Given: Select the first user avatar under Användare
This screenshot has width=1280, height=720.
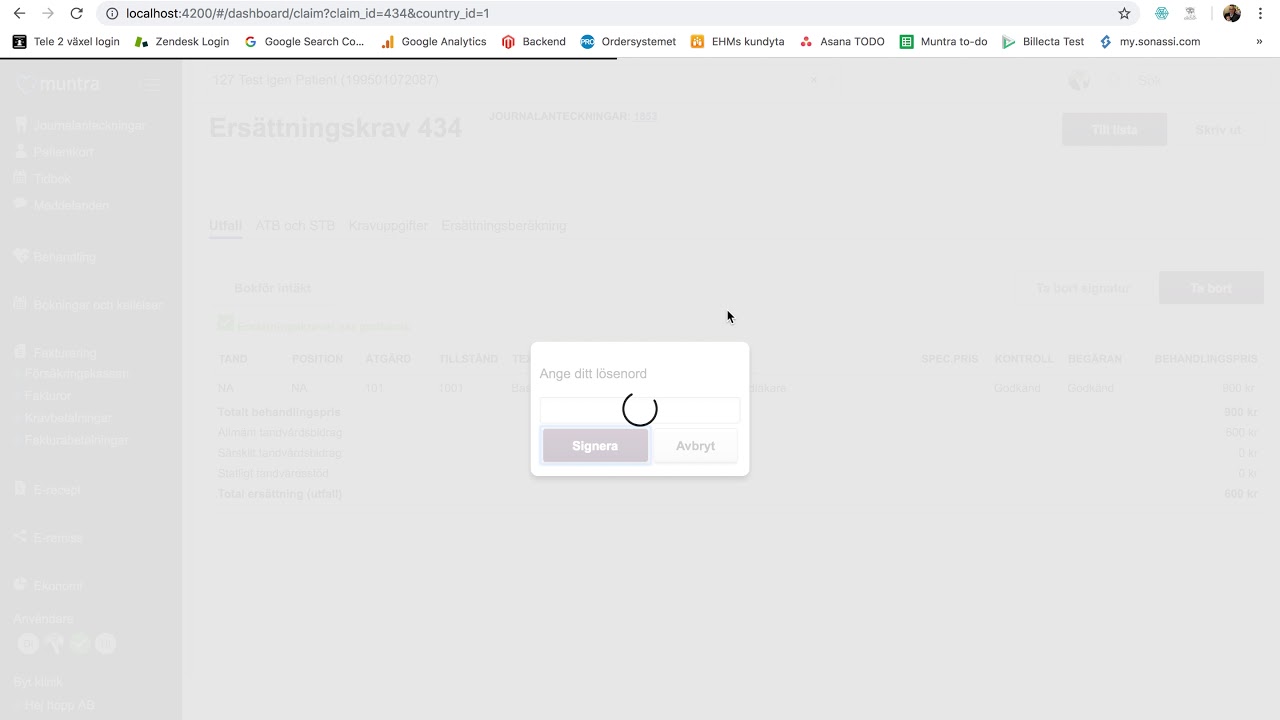Looking at the screenshot, I should pos(28,644).
